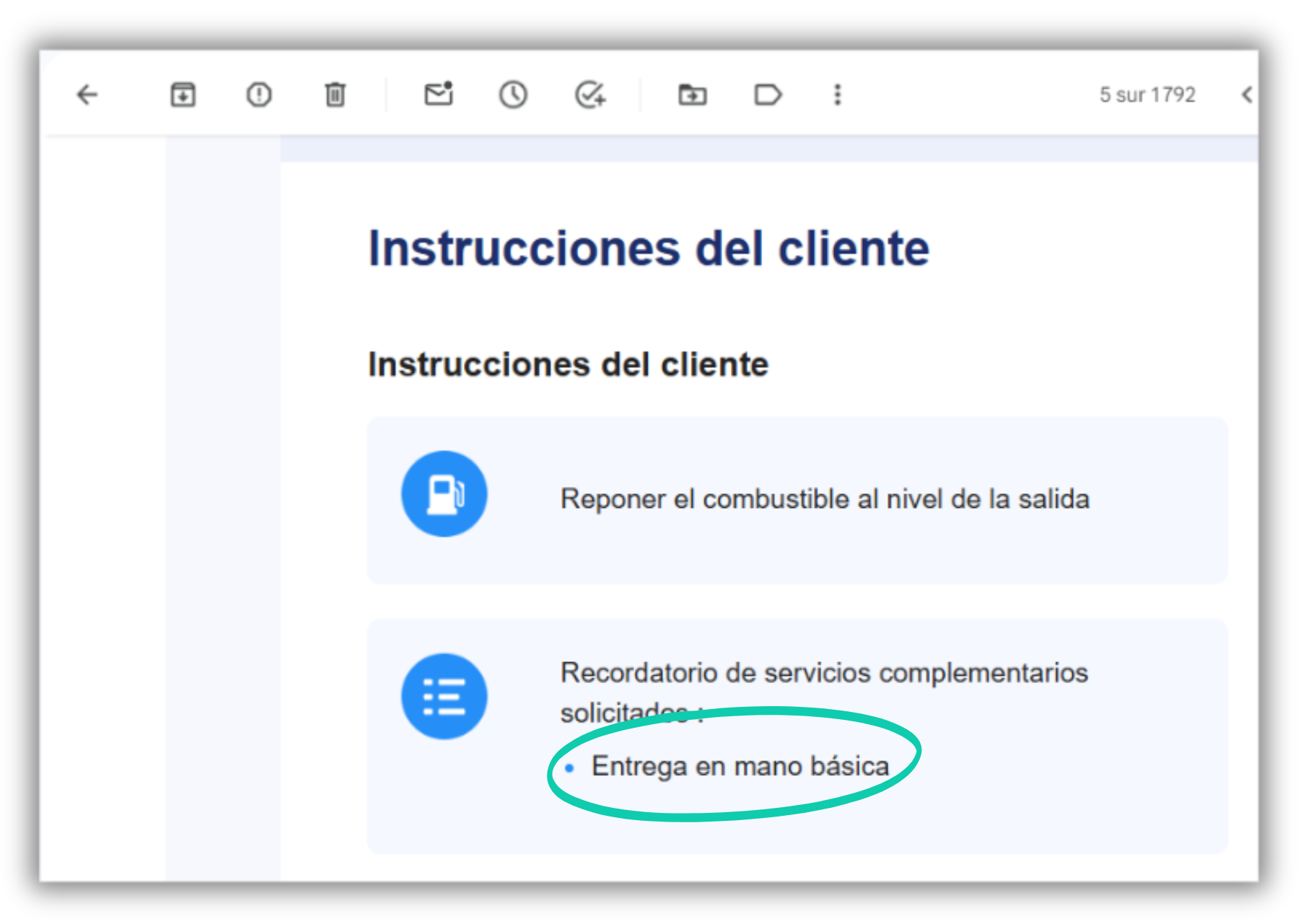Click the large 'Instrucciones del cliente' title

pos(649,249)
